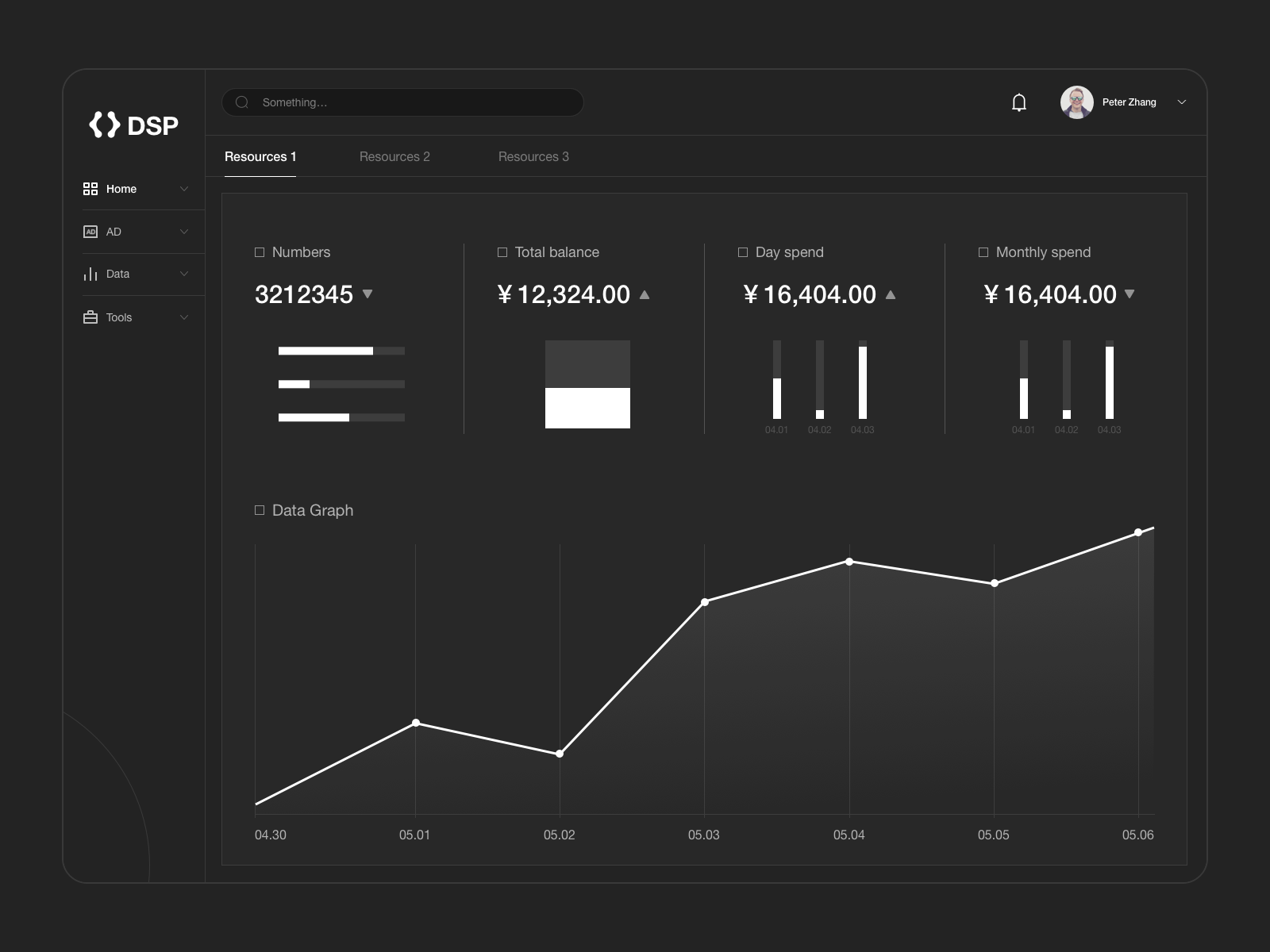Viewport: 1270px width, 952px height.
Task: Check the Total balance checkbox
Action: (x=502, y=251)
